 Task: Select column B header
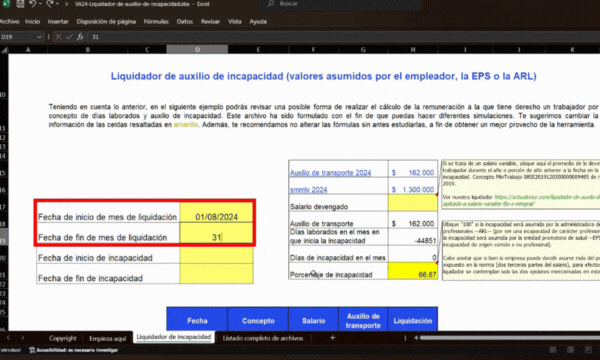pos(87,50)
